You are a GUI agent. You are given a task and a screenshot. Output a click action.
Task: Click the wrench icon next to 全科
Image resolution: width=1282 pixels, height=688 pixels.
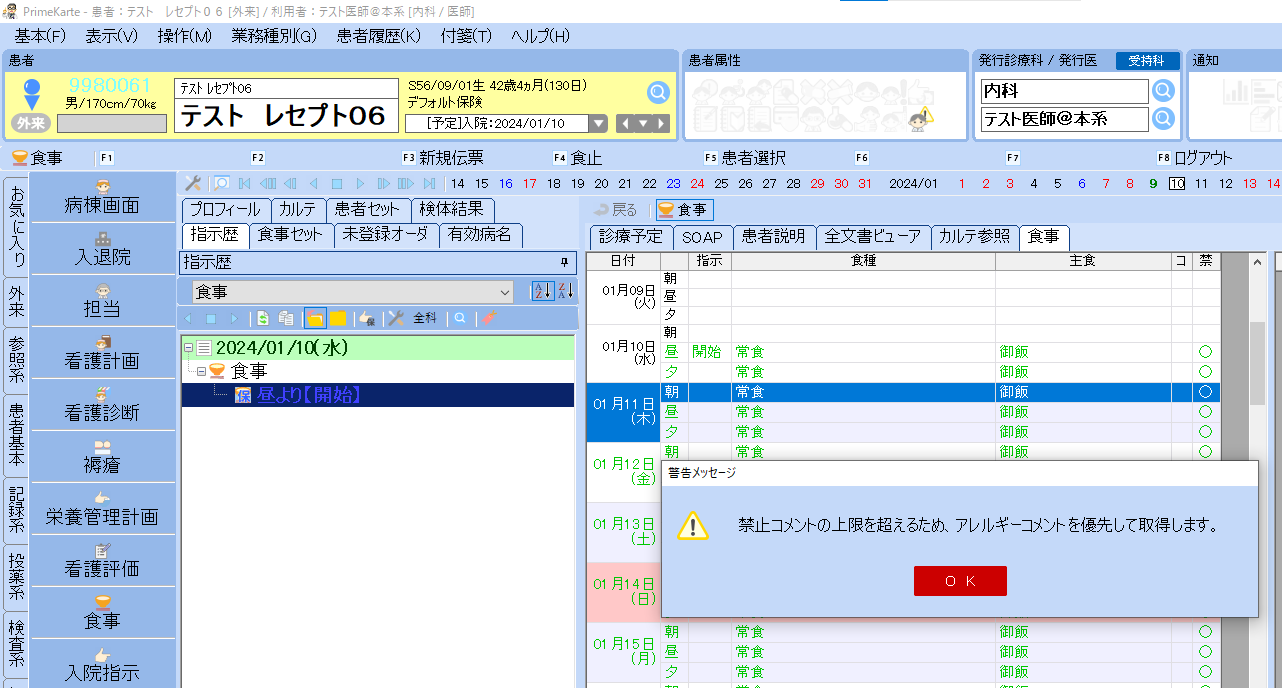coord(396,318)
